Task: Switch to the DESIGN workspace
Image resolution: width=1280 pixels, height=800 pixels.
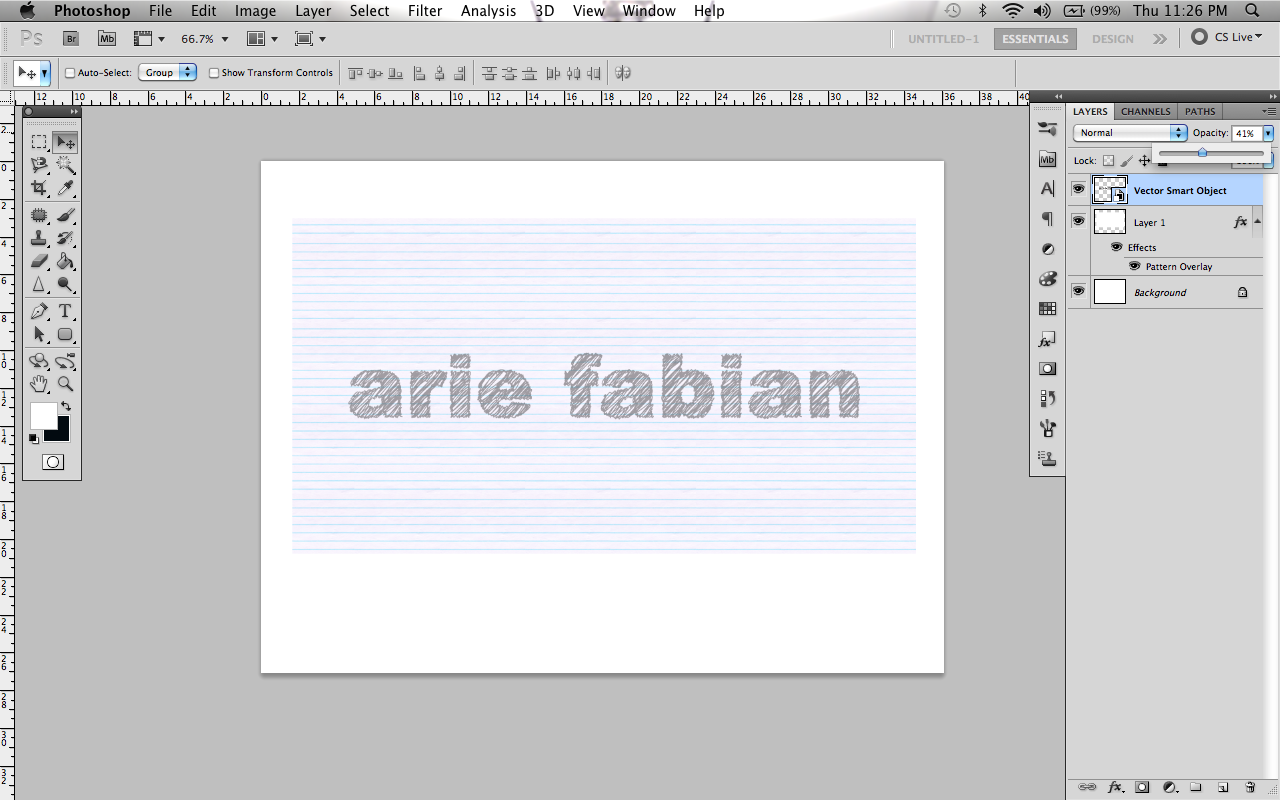Action: [x=1112, y=38]
